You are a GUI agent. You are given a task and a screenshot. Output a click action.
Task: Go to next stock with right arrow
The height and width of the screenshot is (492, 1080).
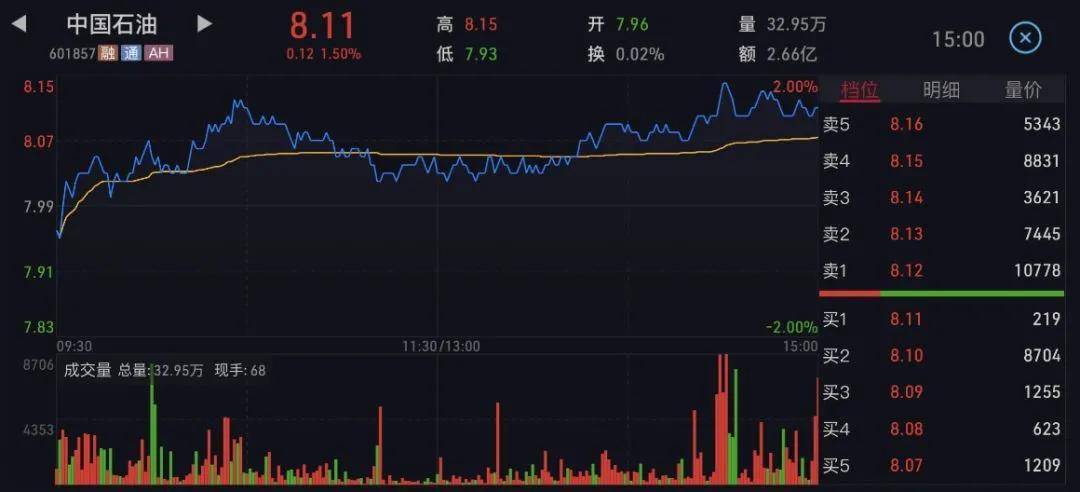pyautogui.click(x=204, y=24)
